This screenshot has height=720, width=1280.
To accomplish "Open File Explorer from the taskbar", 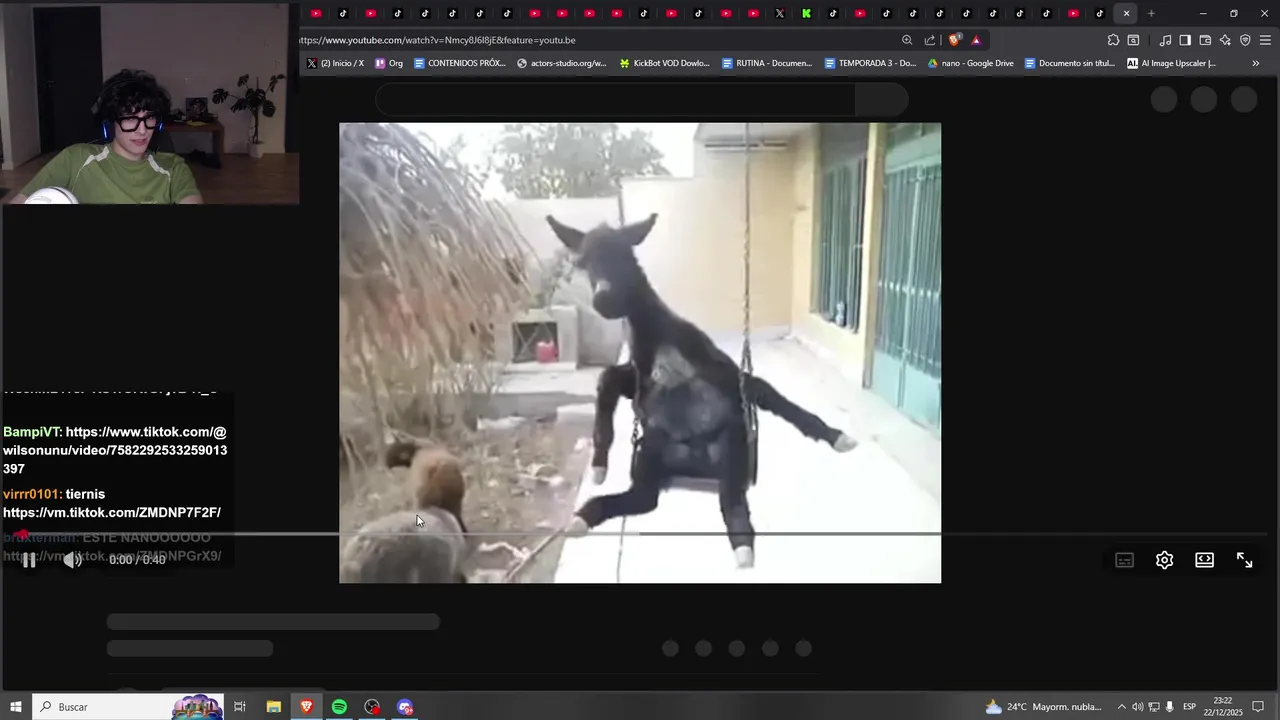I will 273,707.
